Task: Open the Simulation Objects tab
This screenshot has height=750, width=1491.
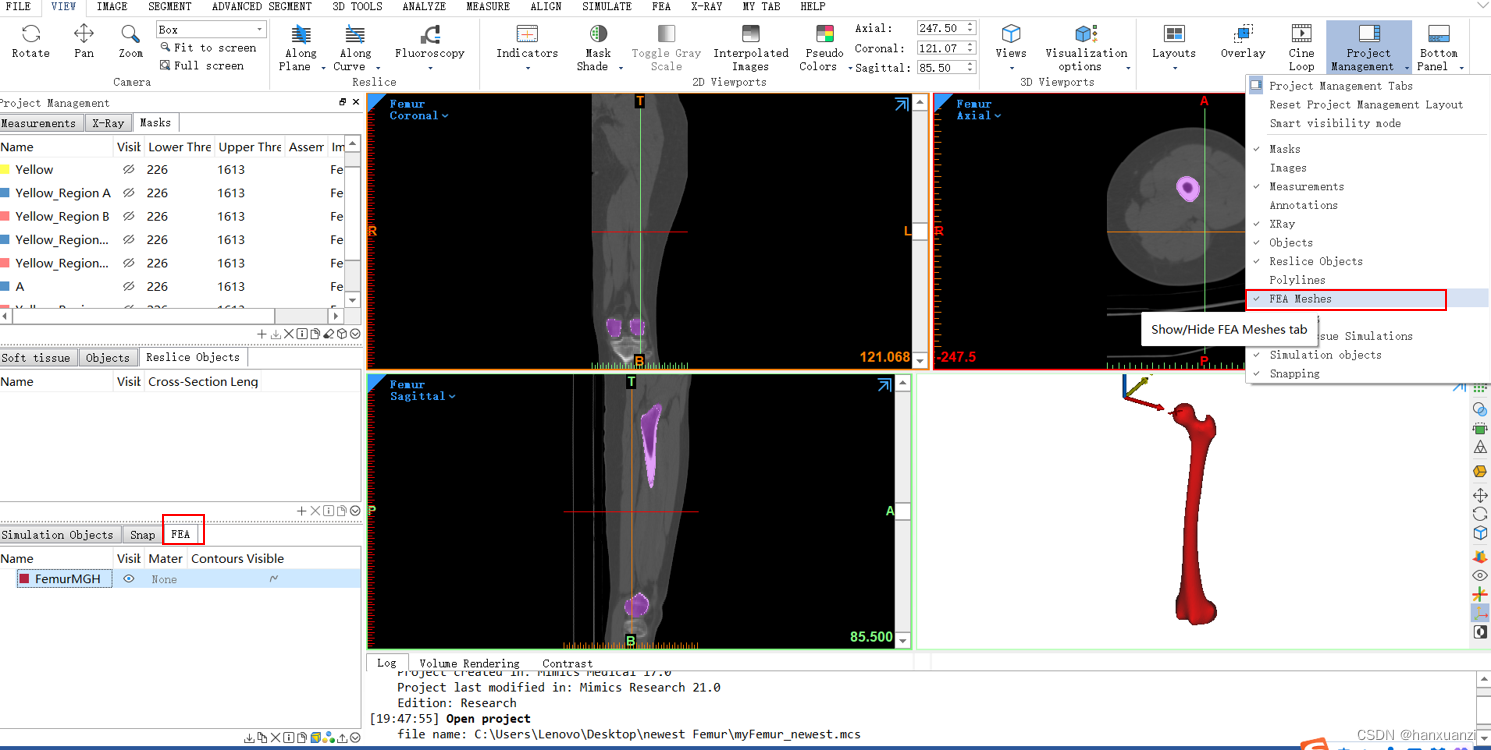Action: (58, 535)
